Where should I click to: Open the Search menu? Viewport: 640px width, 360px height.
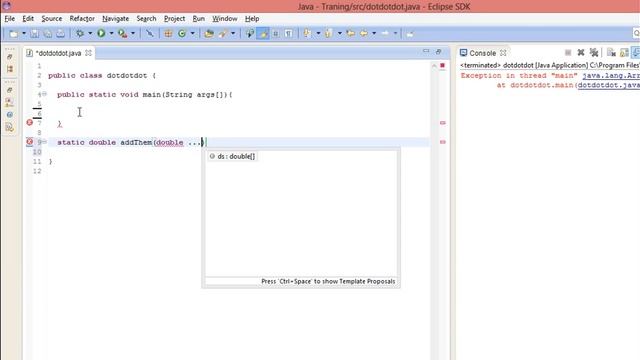tap(146, 19)
